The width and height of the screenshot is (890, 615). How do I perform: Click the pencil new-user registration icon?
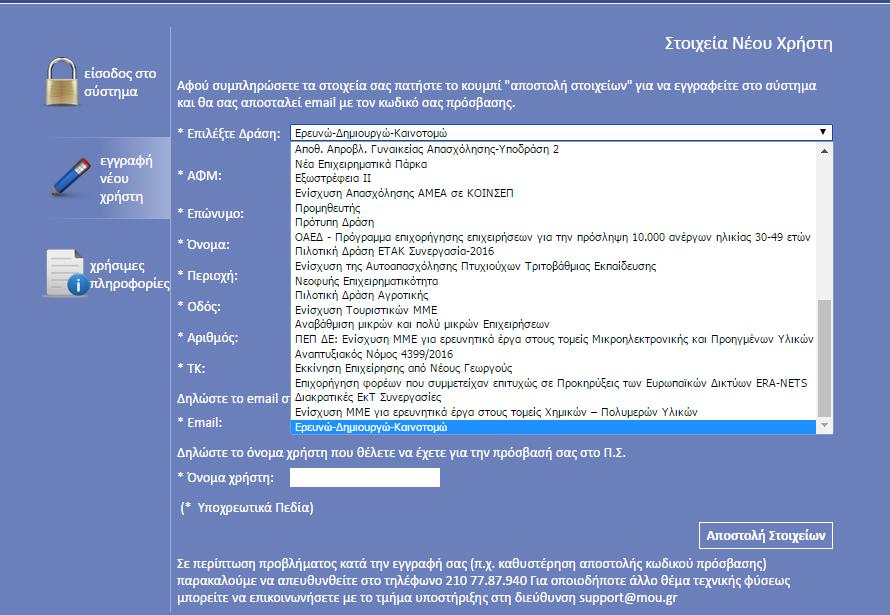click(72, 178)
